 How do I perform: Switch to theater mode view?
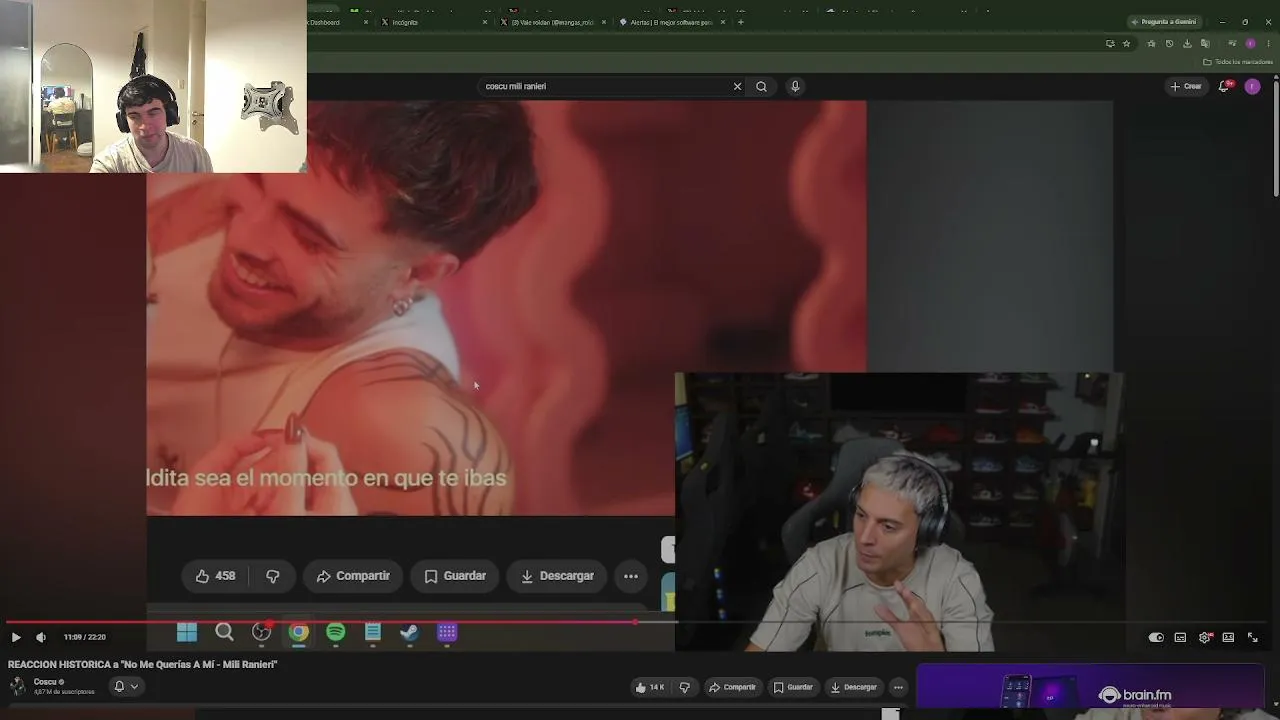click(1228, 637)
